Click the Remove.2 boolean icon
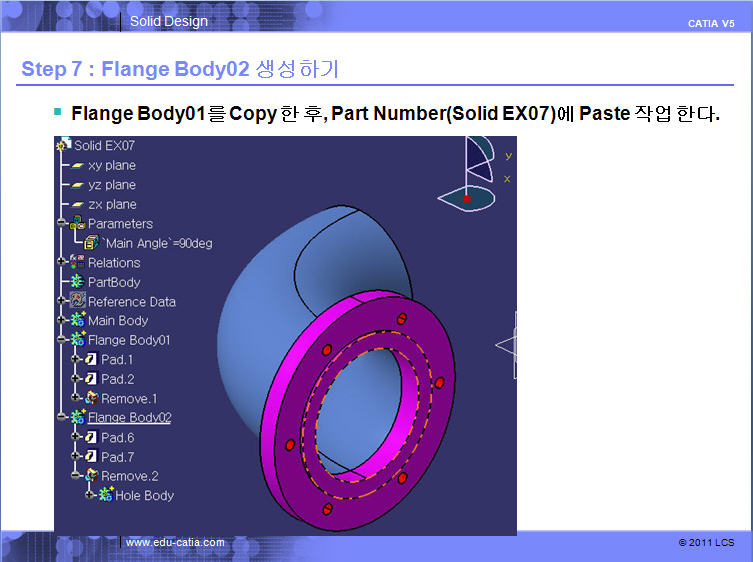The width and height of the screenshot is (753, 562). [x=92, y=476]
